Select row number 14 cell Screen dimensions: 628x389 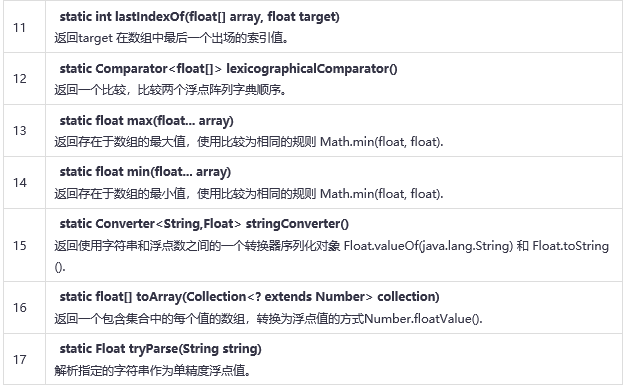24,183
